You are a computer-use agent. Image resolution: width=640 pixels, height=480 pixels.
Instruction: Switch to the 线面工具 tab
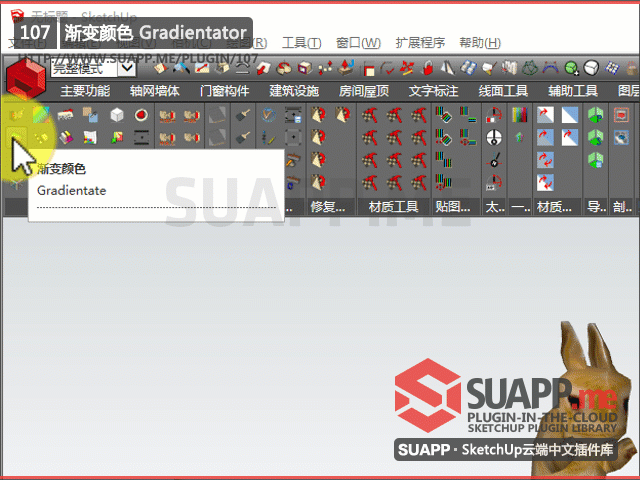503,91
